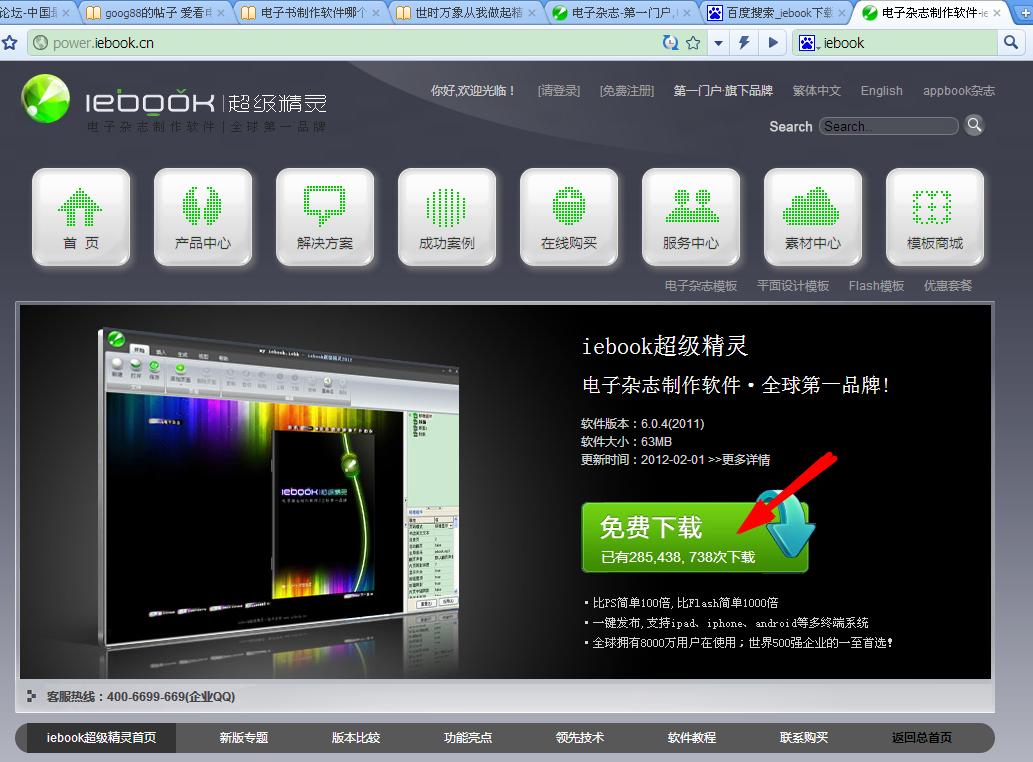Open the Flash模板 sub-link

876,286
